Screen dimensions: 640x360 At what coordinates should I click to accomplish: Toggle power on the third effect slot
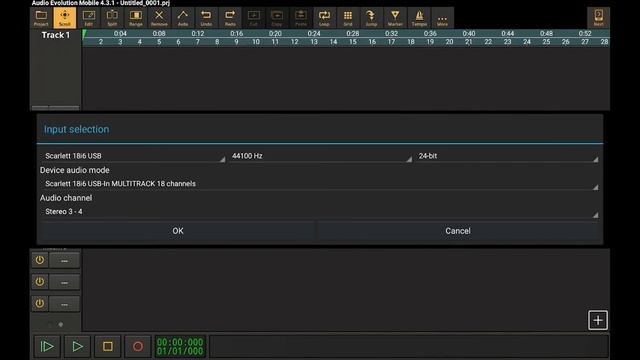pos(40,303)
